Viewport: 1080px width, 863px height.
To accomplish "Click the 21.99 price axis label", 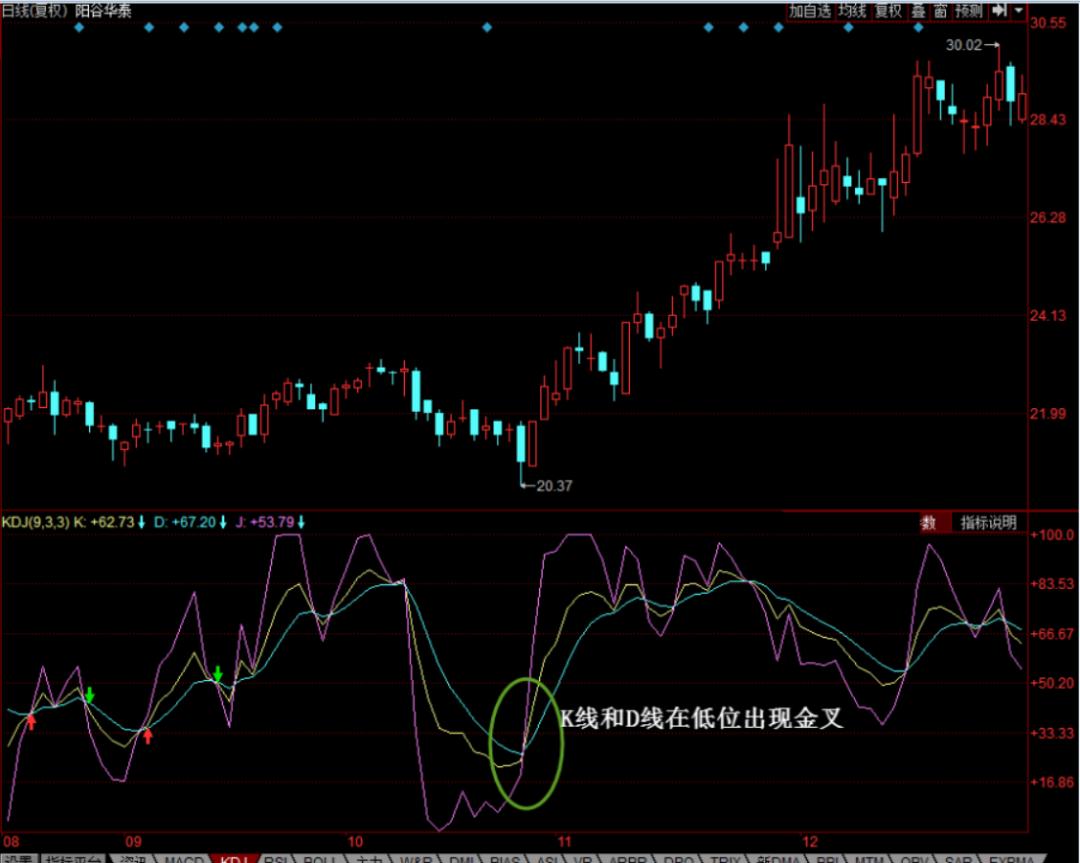I will point(1048,413).
